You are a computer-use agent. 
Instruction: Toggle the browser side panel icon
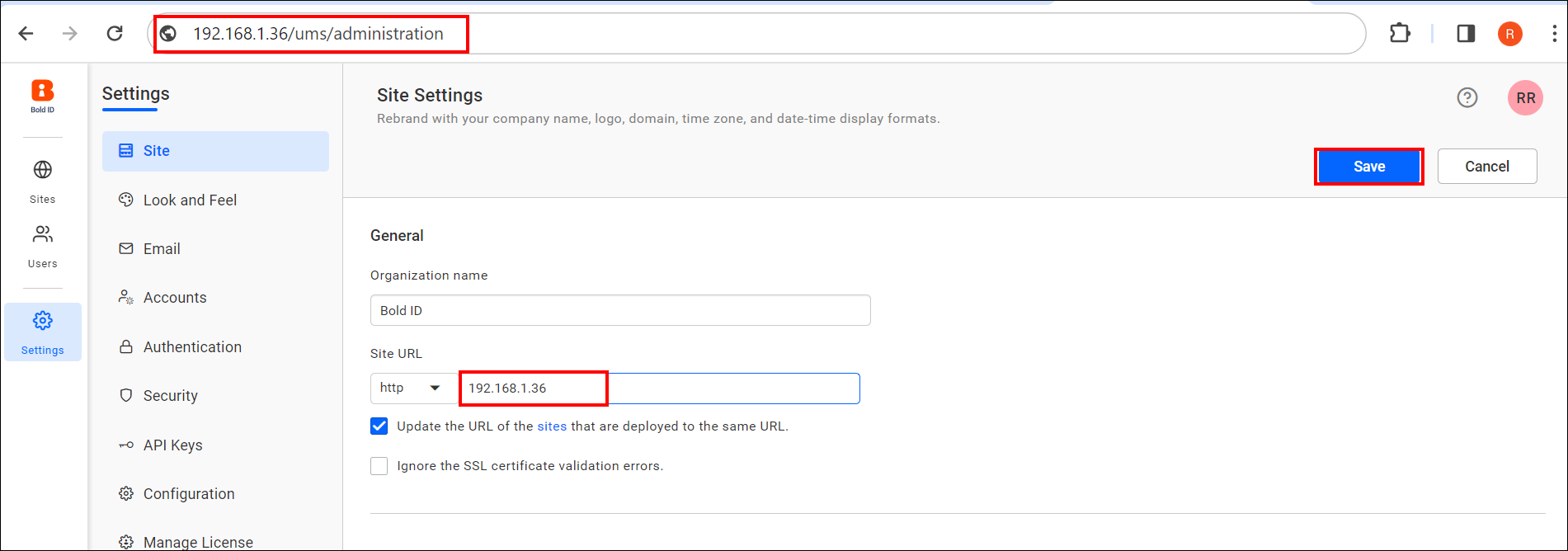1466,34
